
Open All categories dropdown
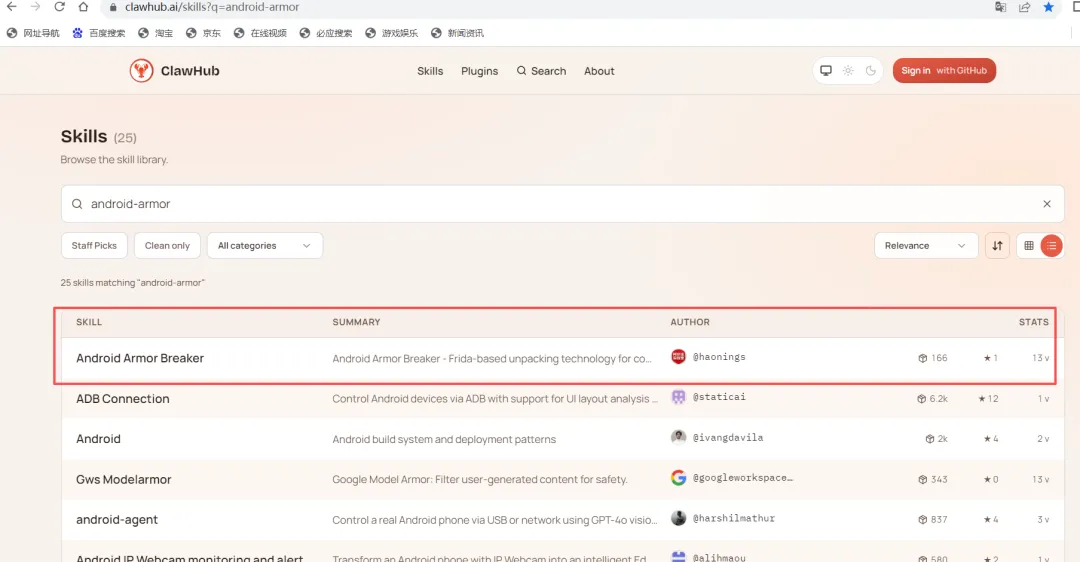(x=264, y=246)
